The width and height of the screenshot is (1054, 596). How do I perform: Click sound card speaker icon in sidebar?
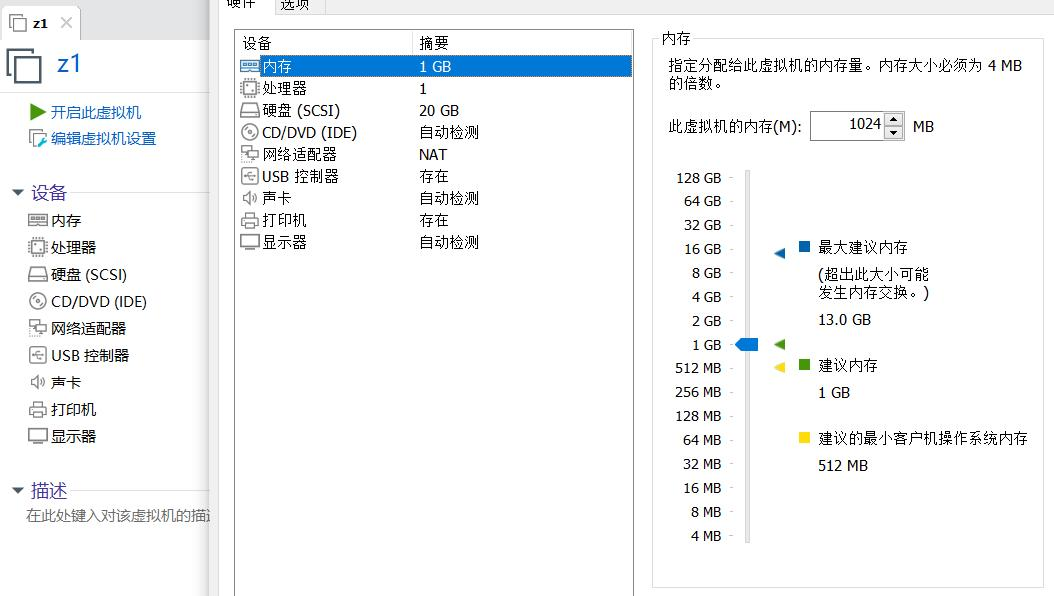click(x=37, y=382)
